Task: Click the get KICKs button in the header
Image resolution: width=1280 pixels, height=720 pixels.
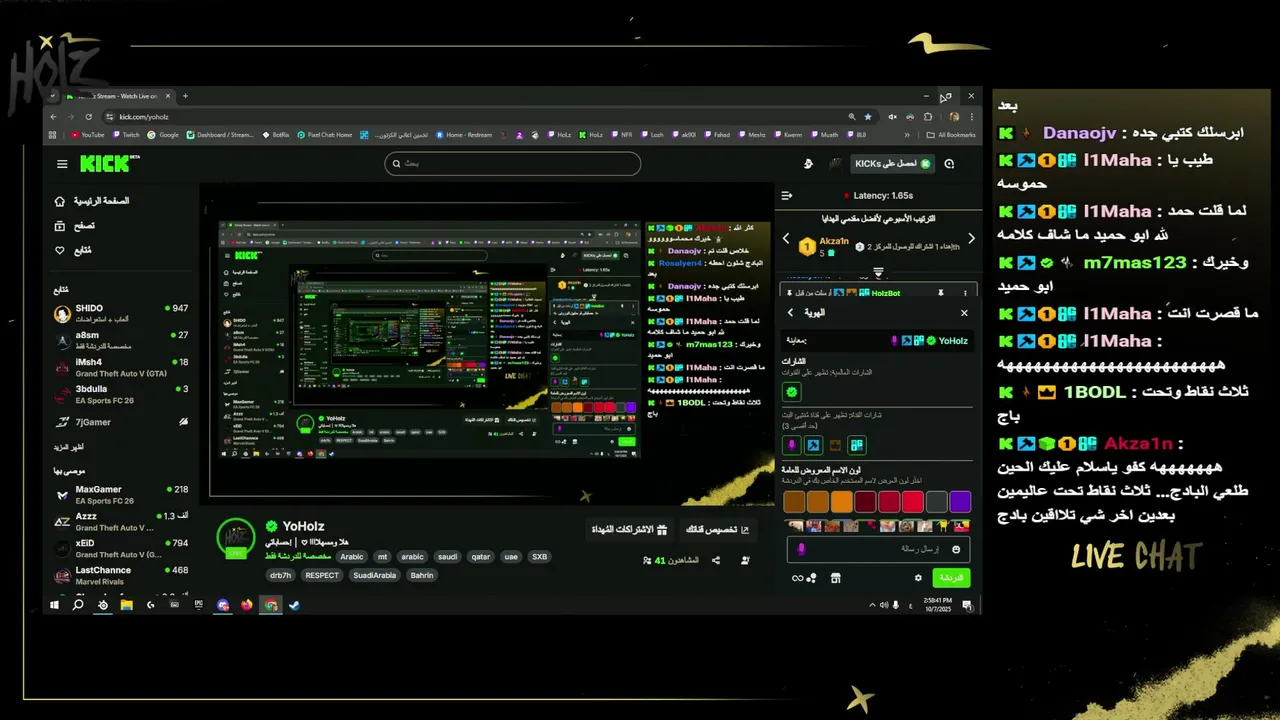Action: (x=892, y=164)
